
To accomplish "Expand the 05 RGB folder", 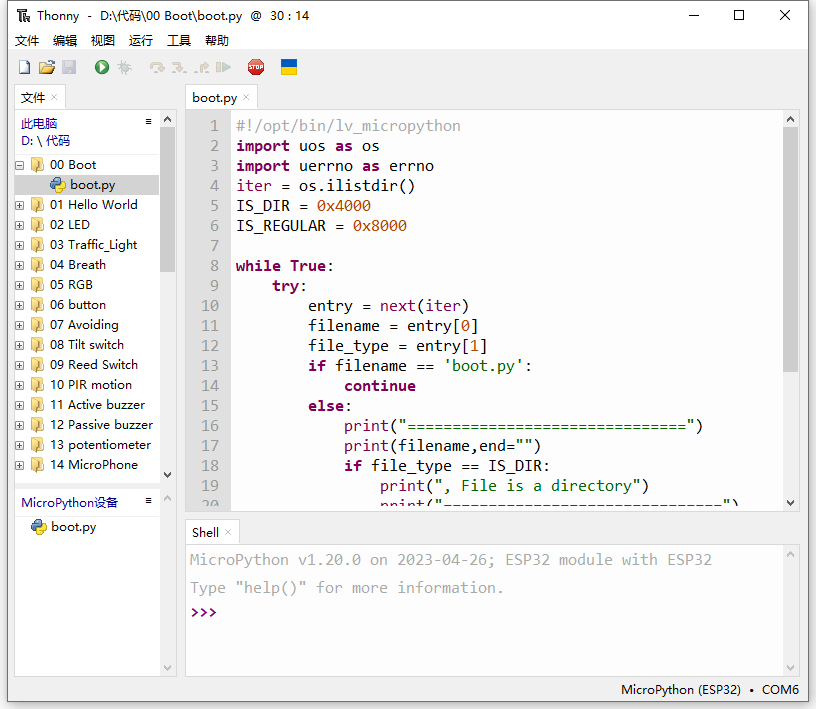I will 20,285.
